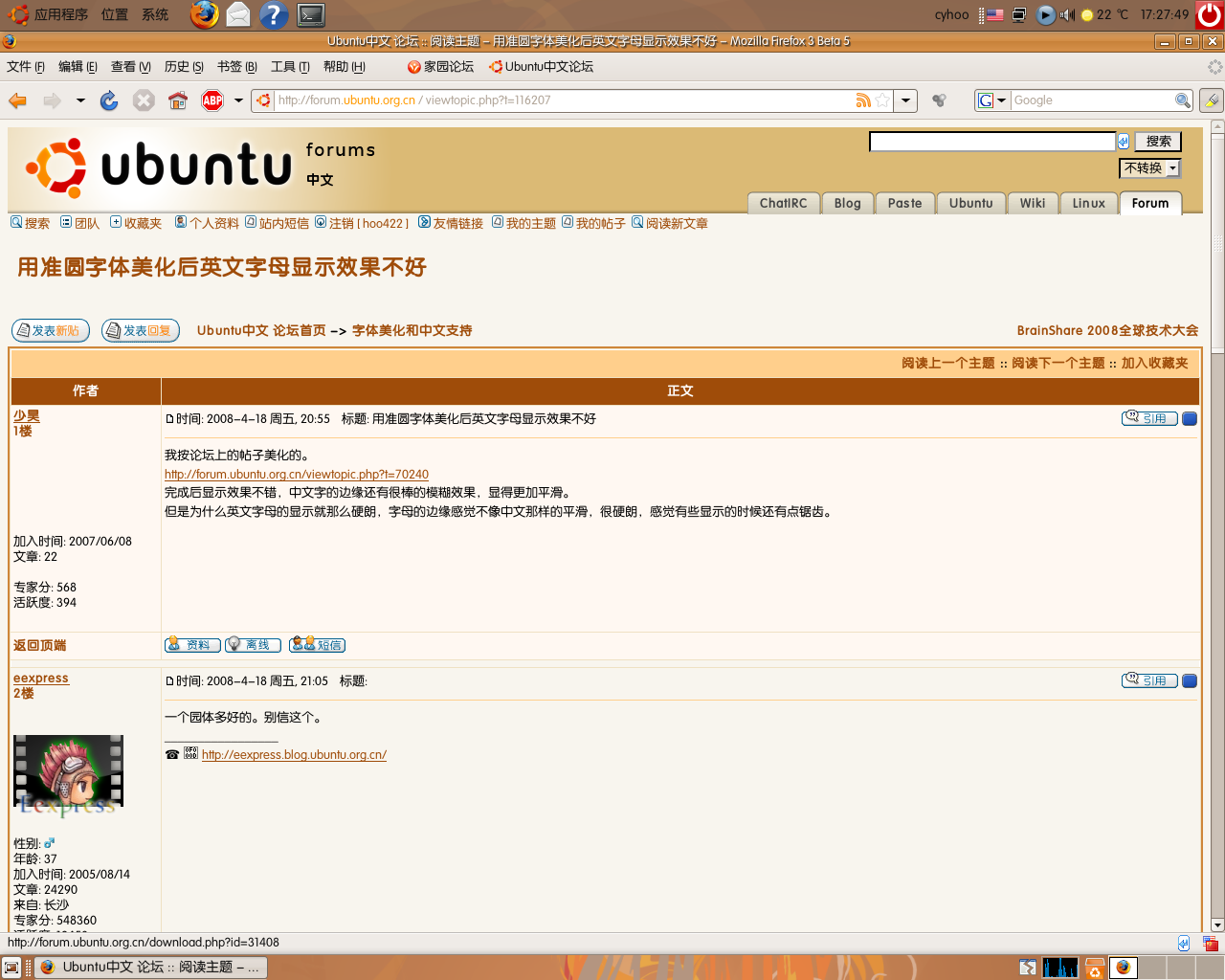Open the 加入收藏夹 link
Viewport: 1225px width, 980px height.
pos(1154,364)
